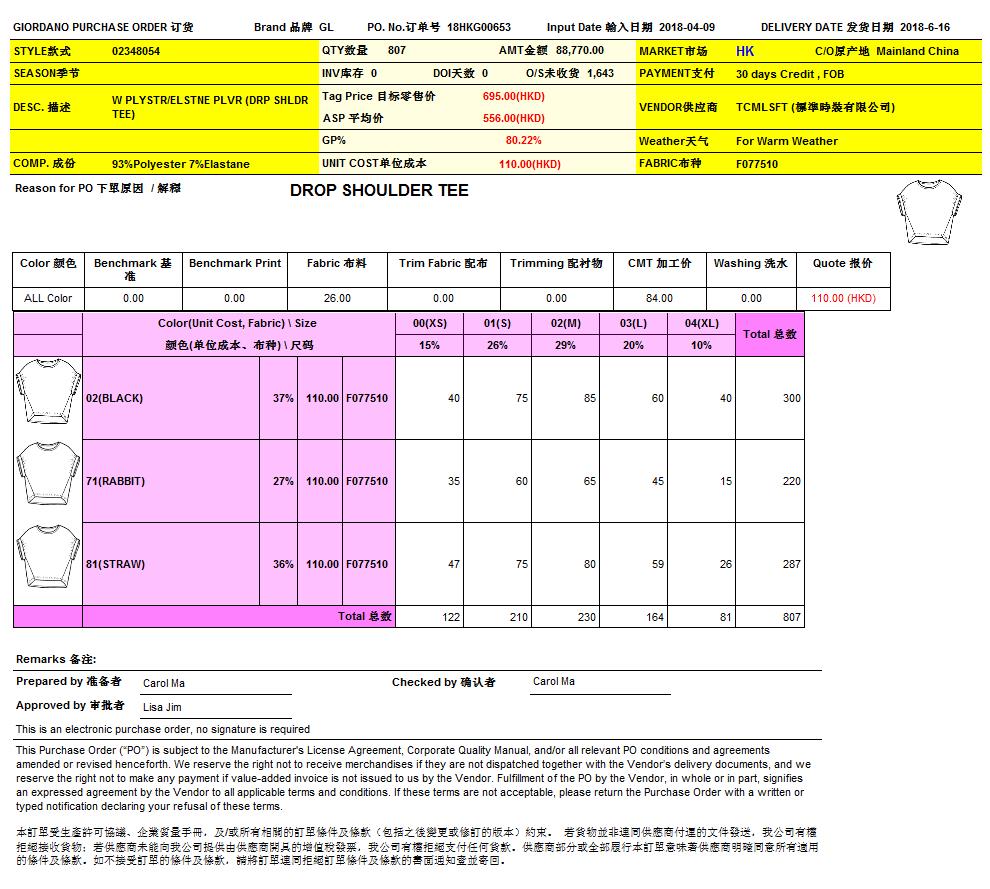Select the CMT cost cell 84.00
The image size is (990, 889).
[x=659, y=298]
